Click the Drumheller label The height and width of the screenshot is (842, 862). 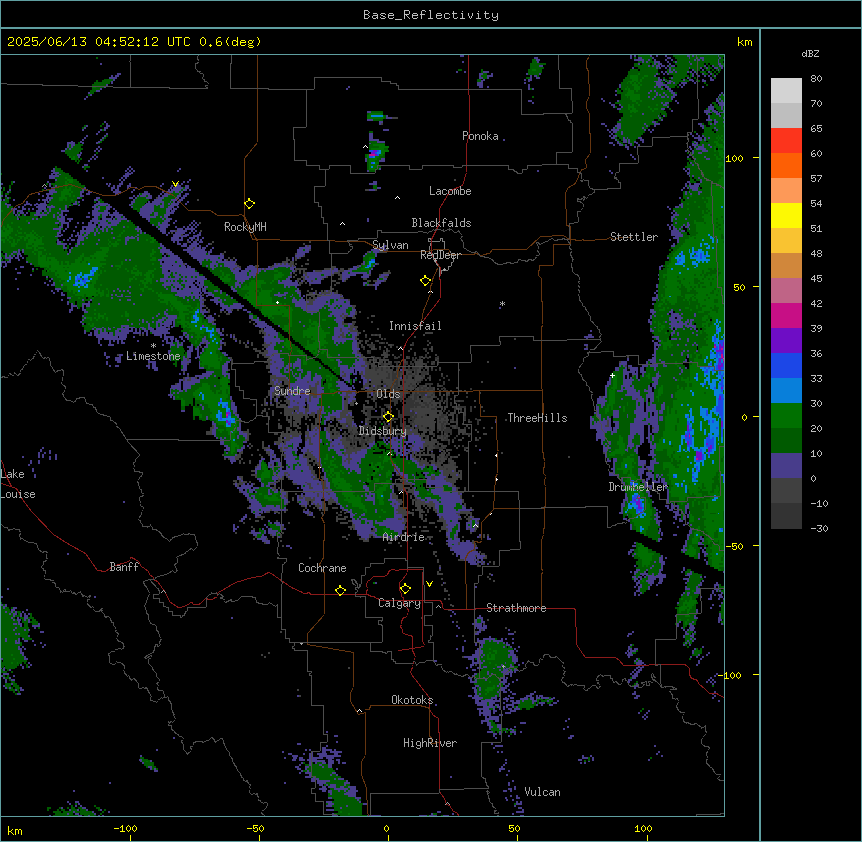(x=638, y=487)
